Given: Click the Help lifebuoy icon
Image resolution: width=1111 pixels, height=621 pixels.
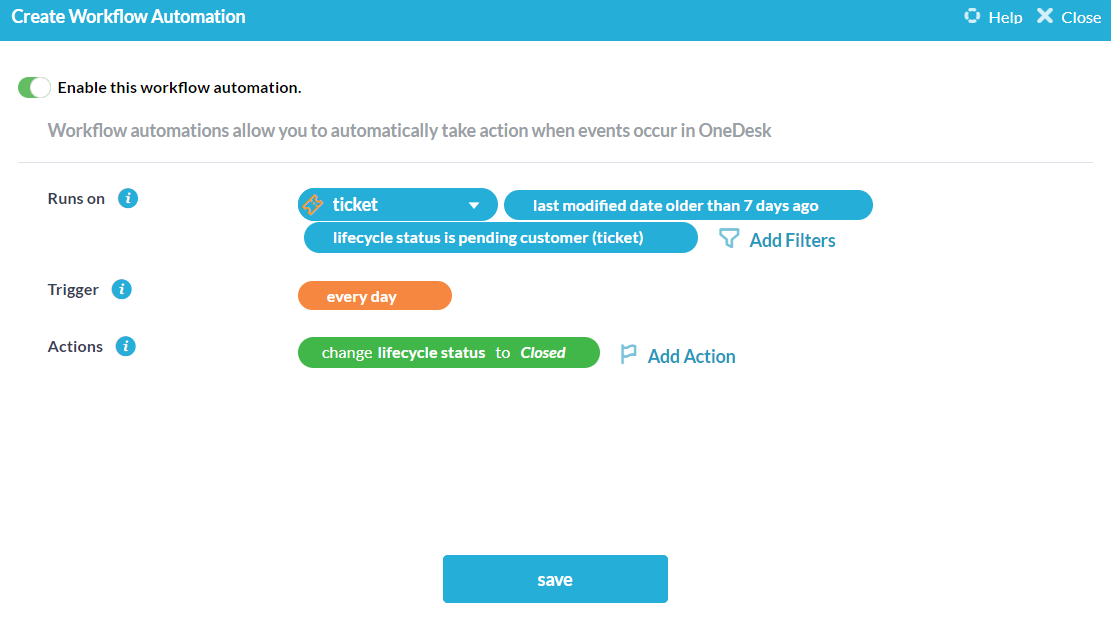Looking at the screenshot, I should pos(972,16).
